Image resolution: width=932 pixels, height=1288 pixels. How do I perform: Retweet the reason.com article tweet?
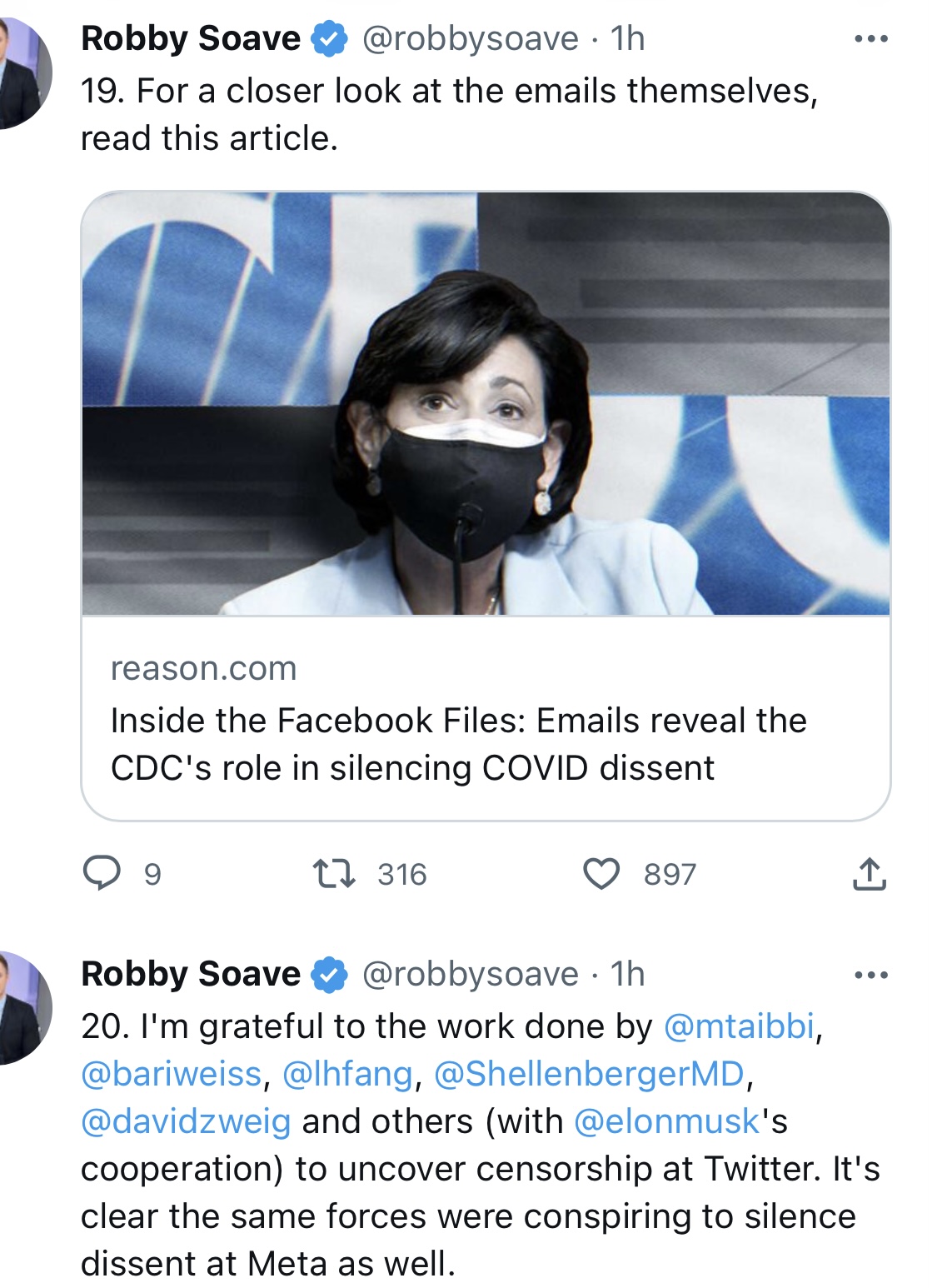[x=334, y=874]
